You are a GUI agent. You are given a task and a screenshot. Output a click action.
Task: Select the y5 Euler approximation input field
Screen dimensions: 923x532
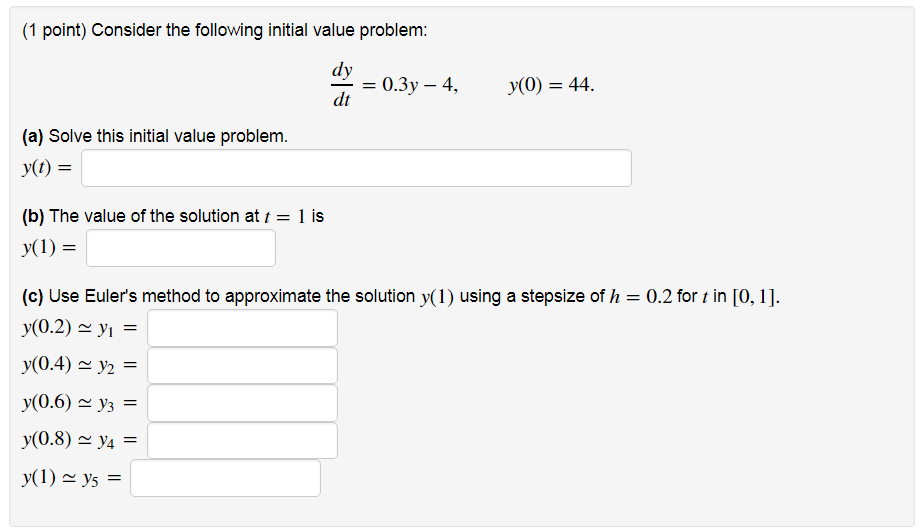pos(225,478)
